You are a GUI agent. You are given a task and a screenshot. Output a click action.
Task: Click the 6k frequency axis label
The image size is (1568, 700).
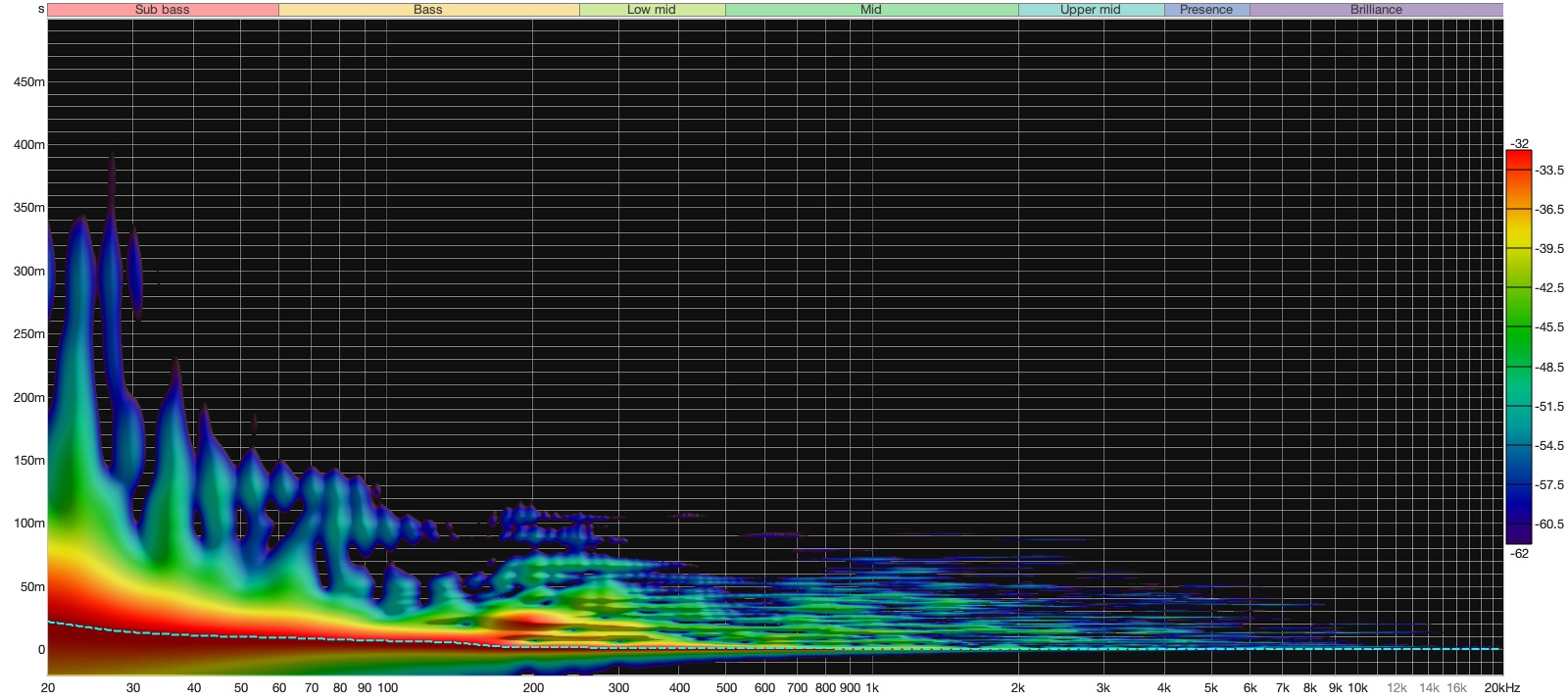(1250, 687)
